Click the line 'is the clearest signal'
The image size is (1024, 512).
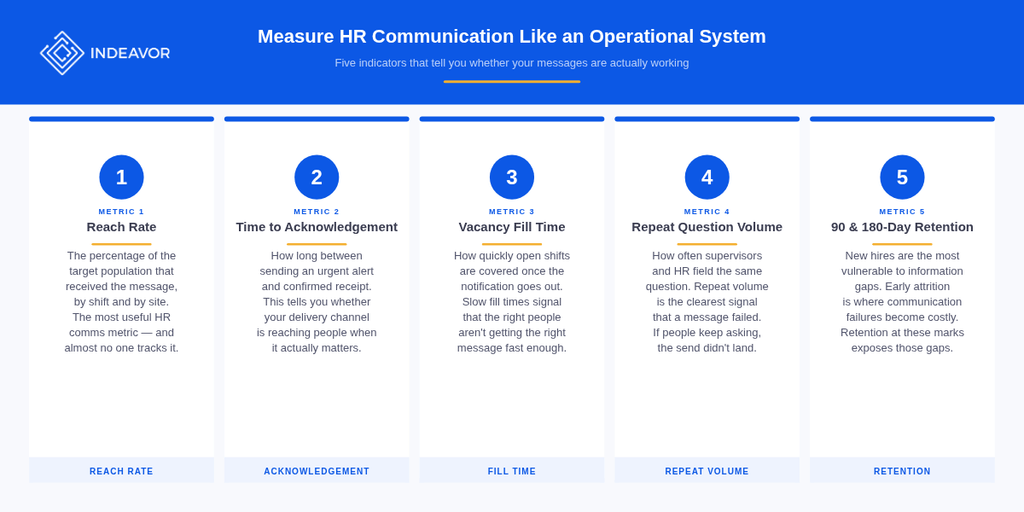coord(707,302)
